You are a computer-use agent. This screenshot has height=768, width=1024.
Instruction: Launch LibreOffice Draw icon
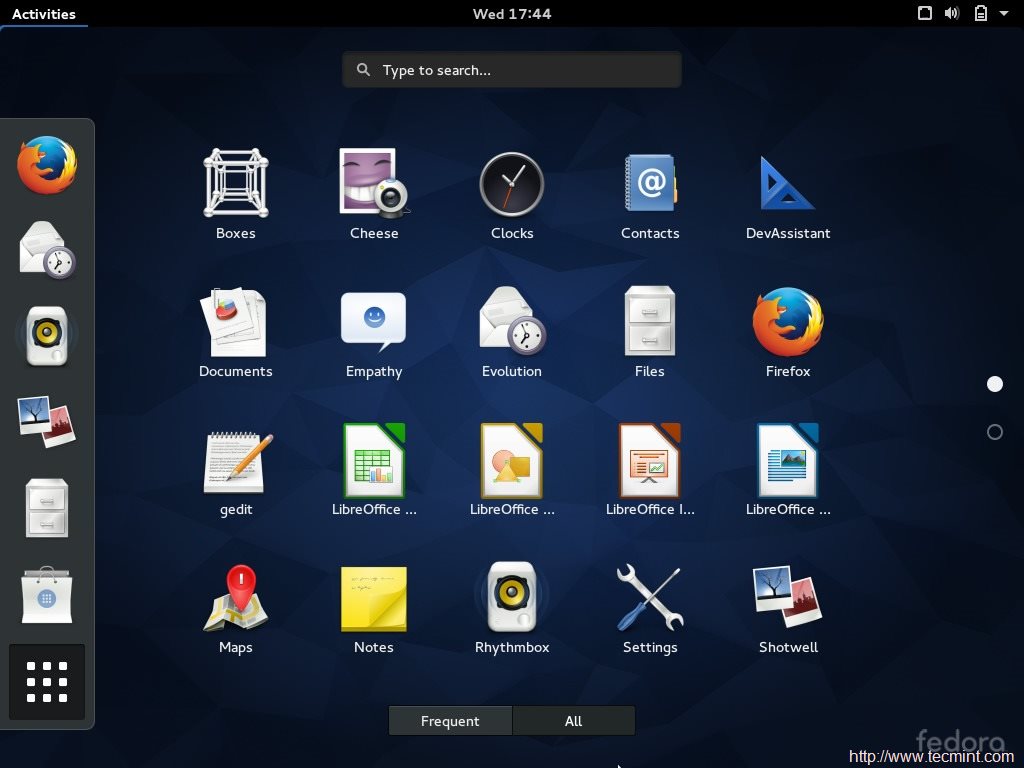[512, 460]
